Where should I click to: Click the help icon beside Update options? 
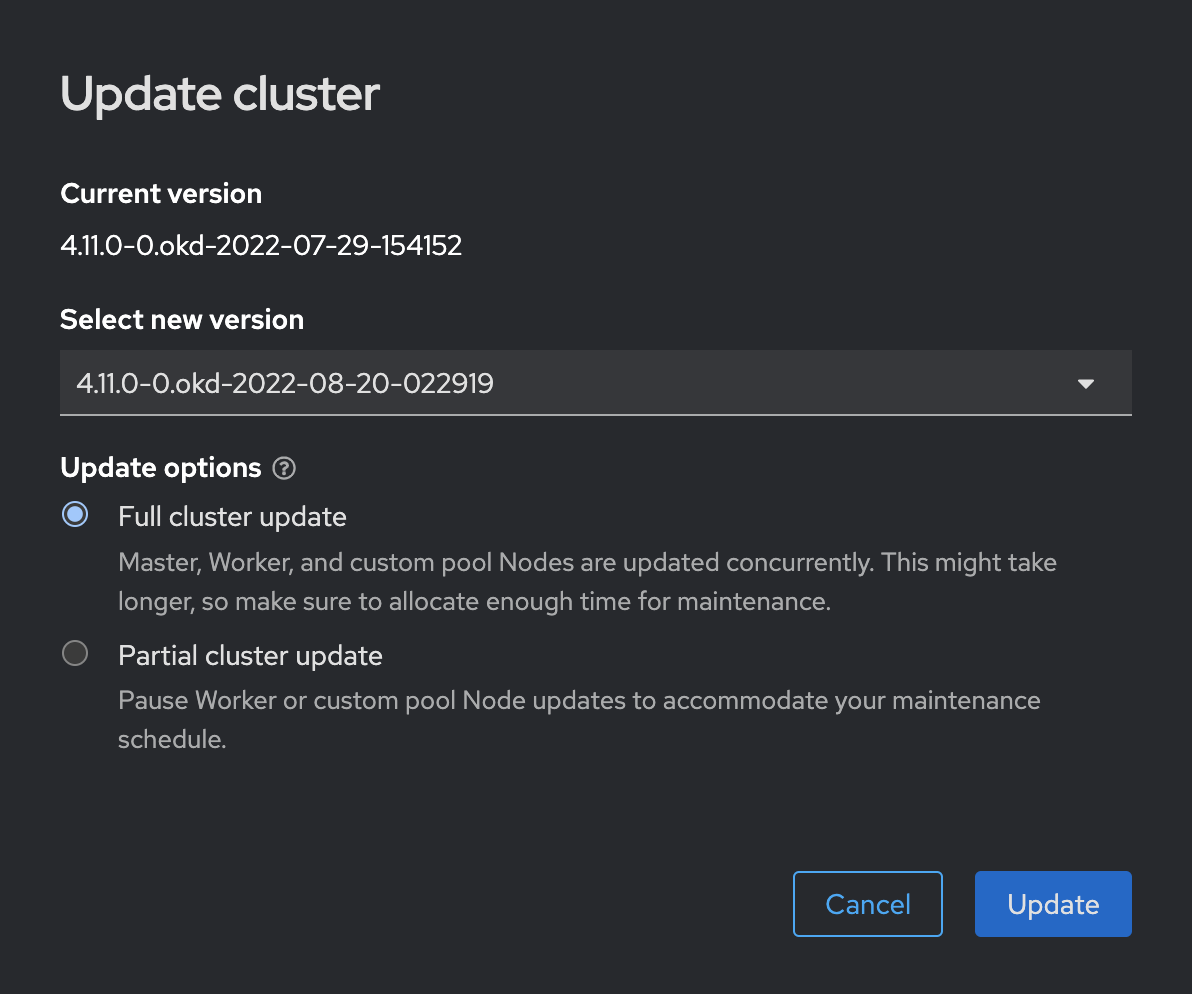(x=285, y=468)
